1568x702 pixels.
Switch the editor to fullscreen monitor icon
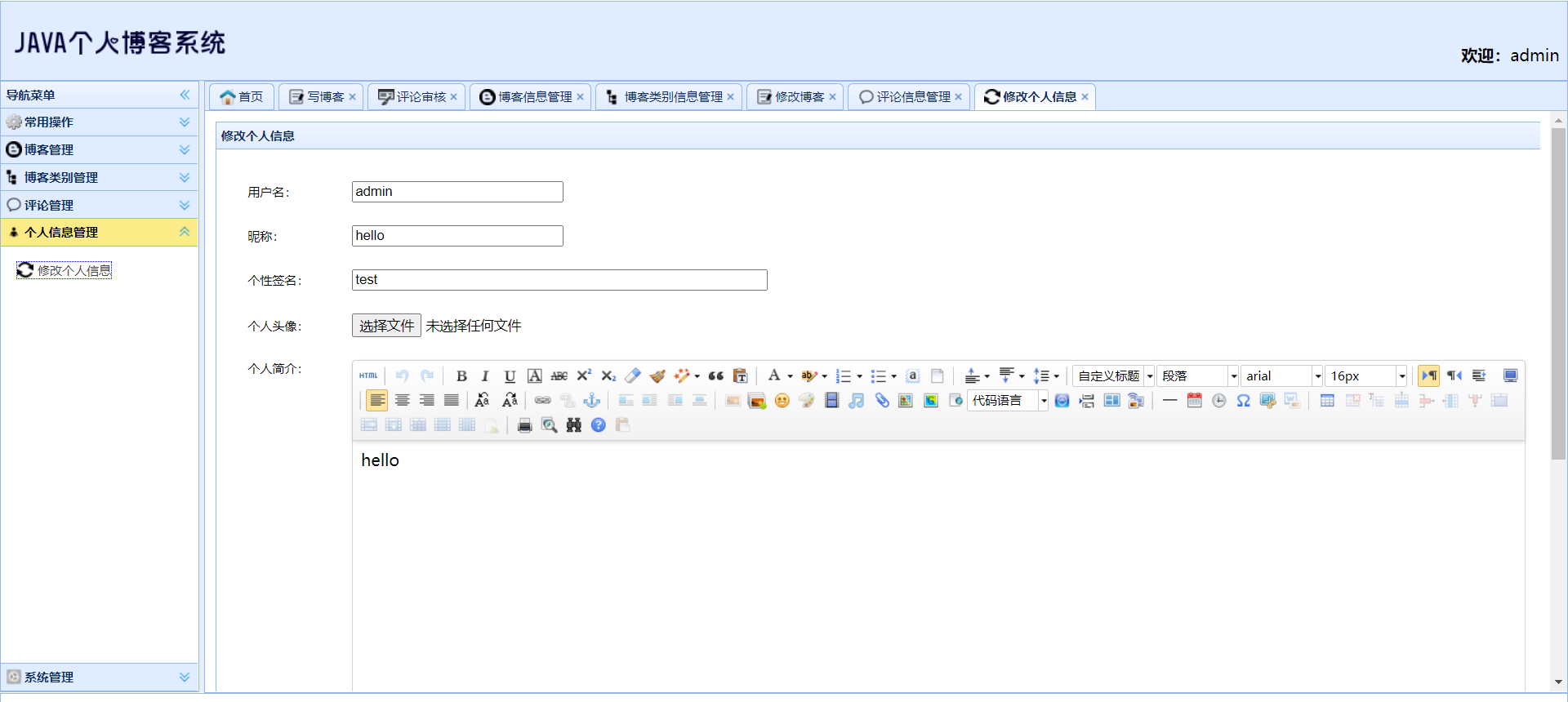[1510, 375]
